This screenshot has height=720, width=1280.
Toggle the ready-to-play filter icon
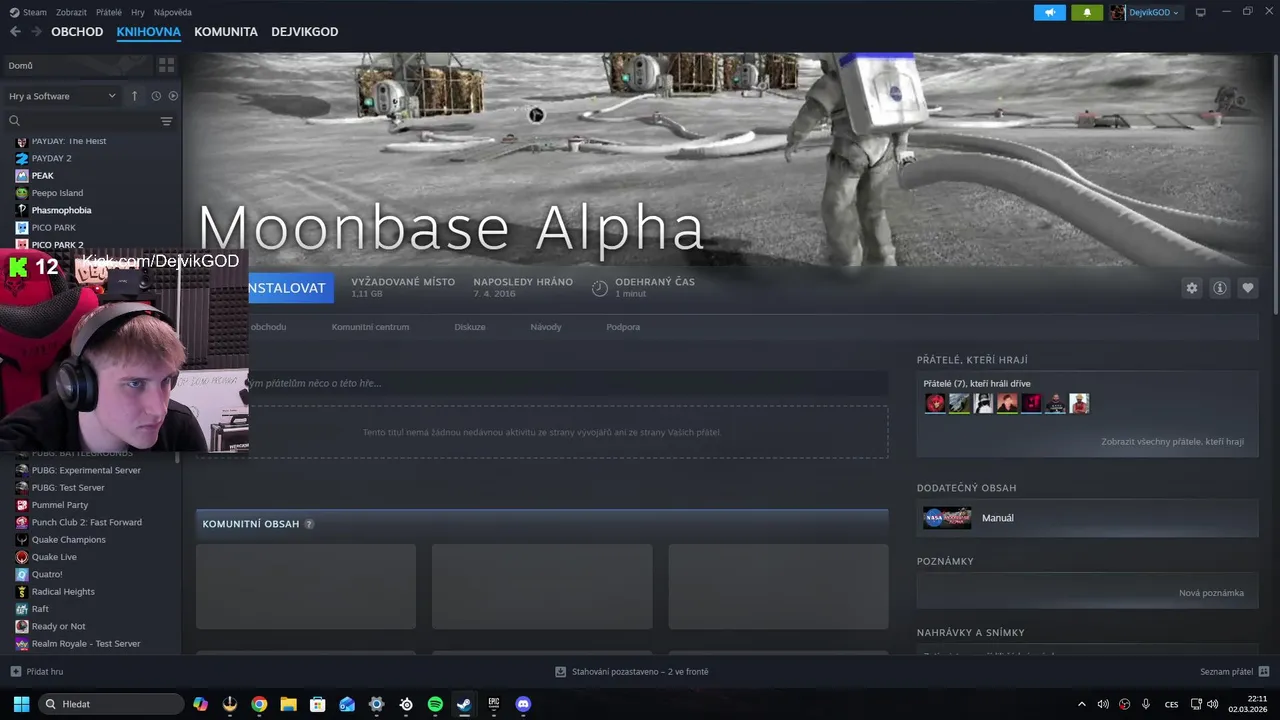pos(173,96)
